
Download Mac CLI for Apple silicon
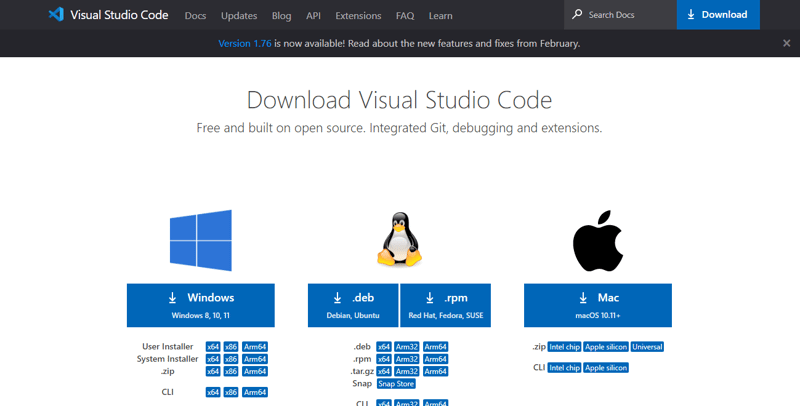pos(606,368)
